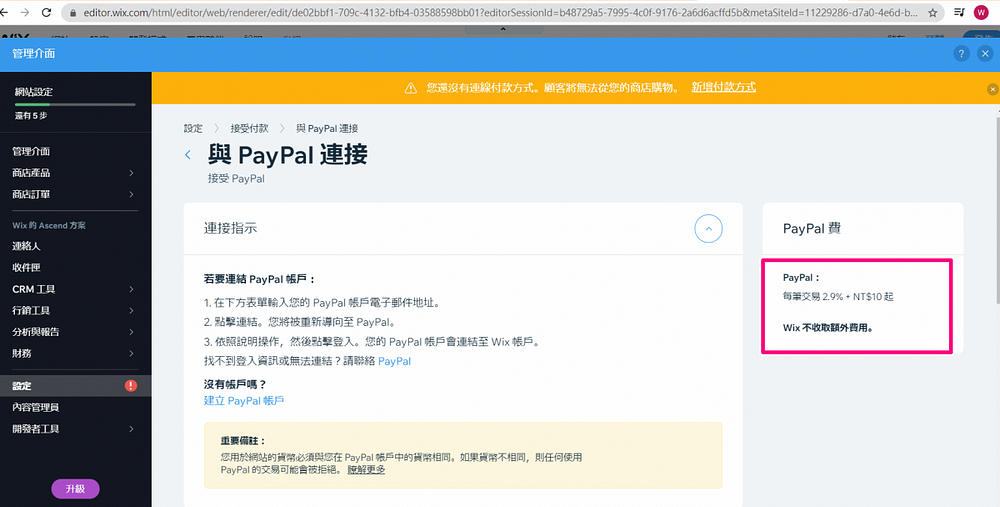Viewport: 1000px width, 507px height.
Task: Click the red alert badge beside 設定
Action: 131,385
